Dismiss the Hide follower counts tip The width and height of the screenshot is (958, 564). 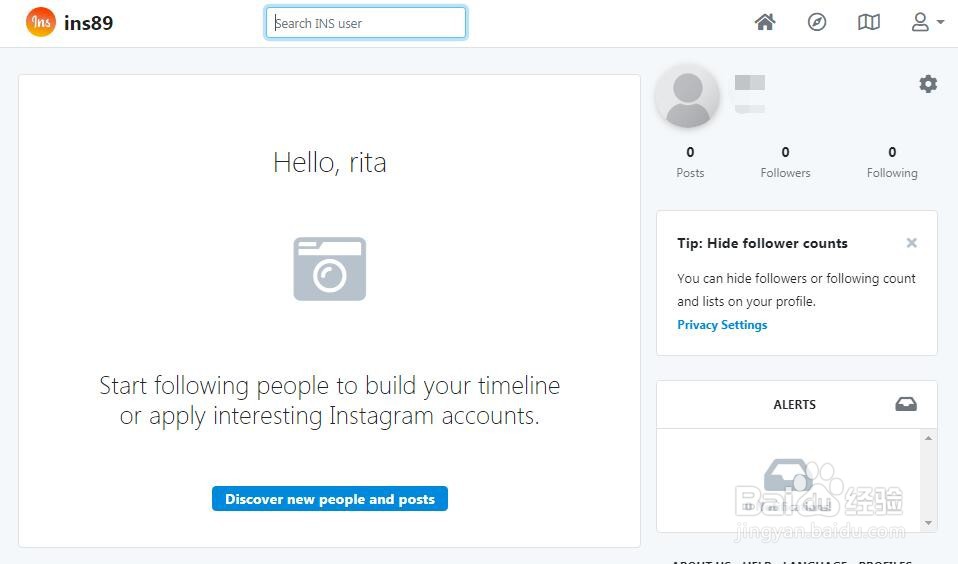pyautogui.click(x=911, y=243)
